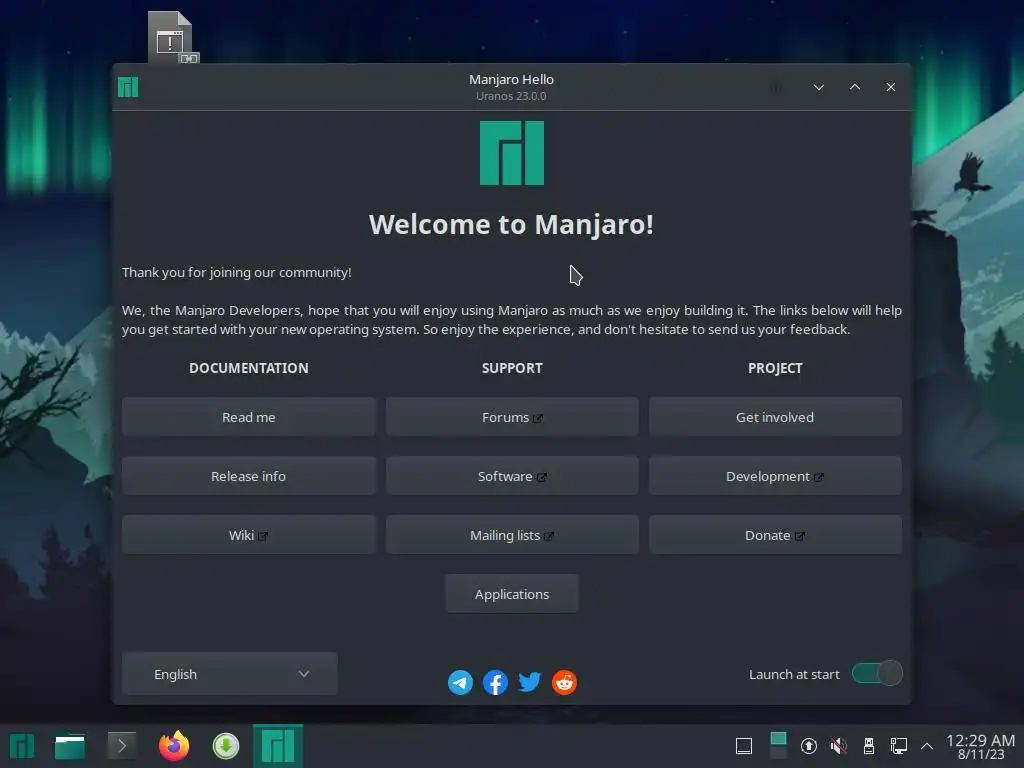The width and height of the screenshot is (1024, 768).
Task: Click the muted volume tray icon
Action: (x=839, y=746)
